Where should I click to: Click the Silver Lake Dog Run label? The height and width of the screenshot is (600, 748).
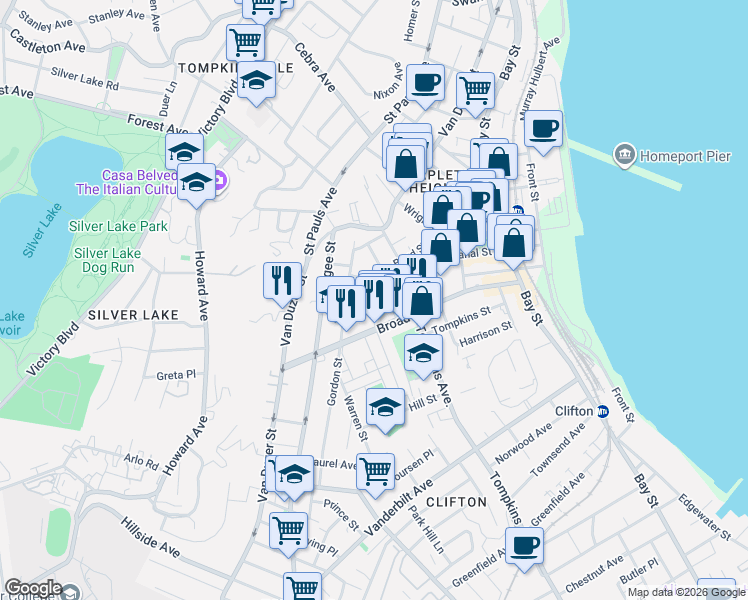(108, 260)
